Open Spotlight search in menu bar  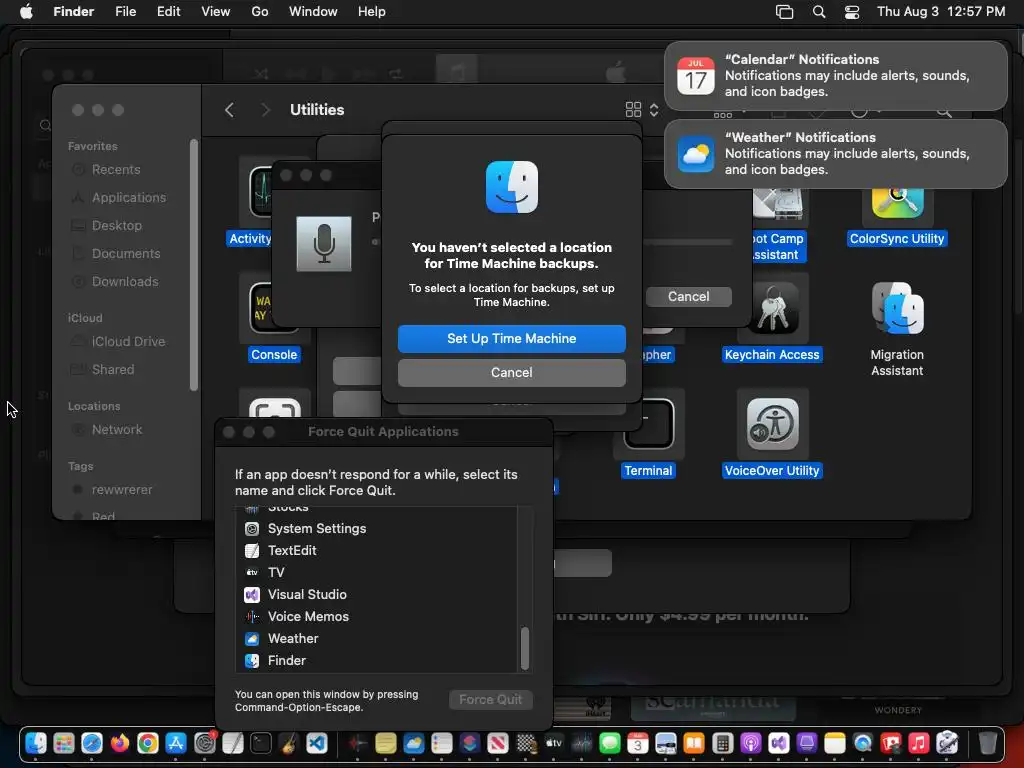click(x=819, y=12)
